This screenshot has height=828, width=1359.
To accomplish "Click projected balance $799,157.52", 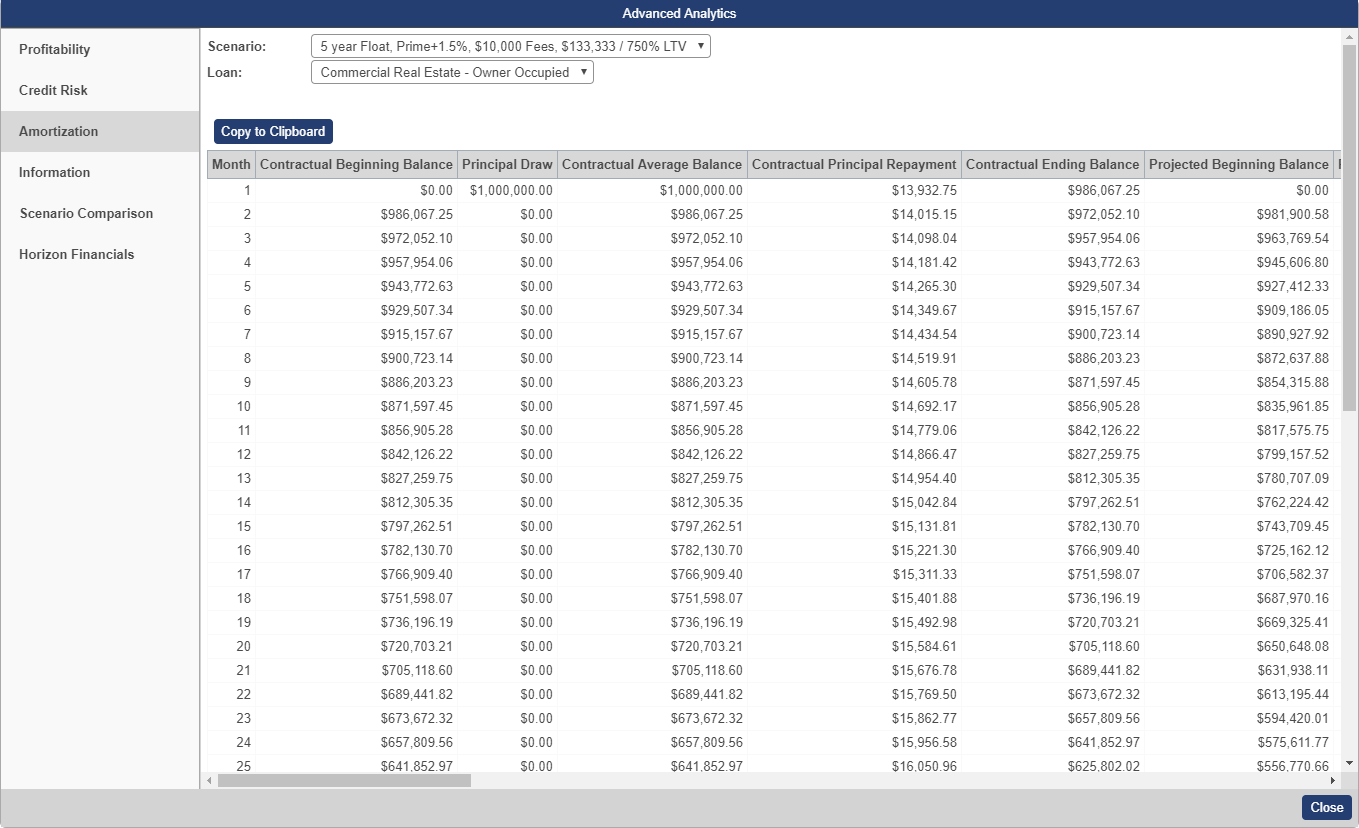I will (x=1239, y=454).
